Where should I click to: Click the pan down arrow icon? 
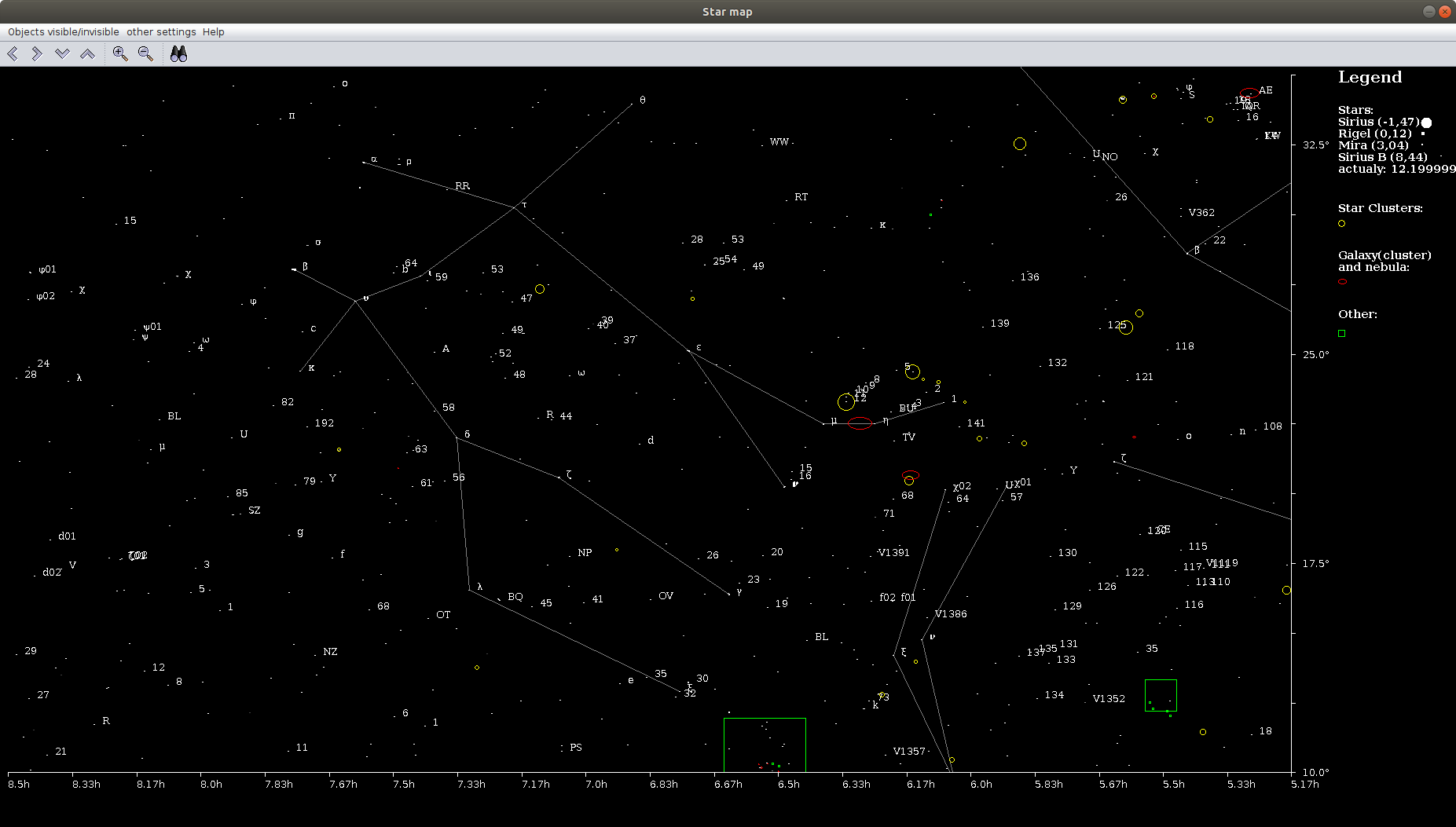(62, 53)
